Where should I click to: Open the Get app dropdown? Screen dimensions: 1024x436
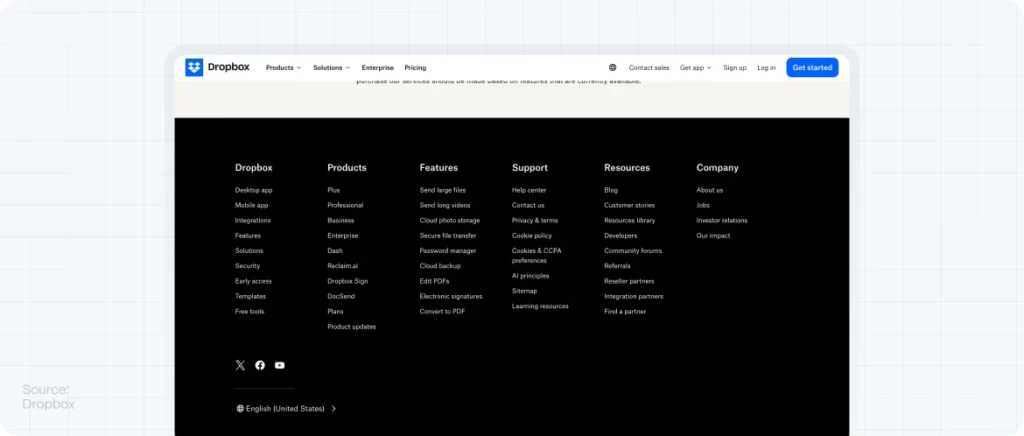click(695, 68)
